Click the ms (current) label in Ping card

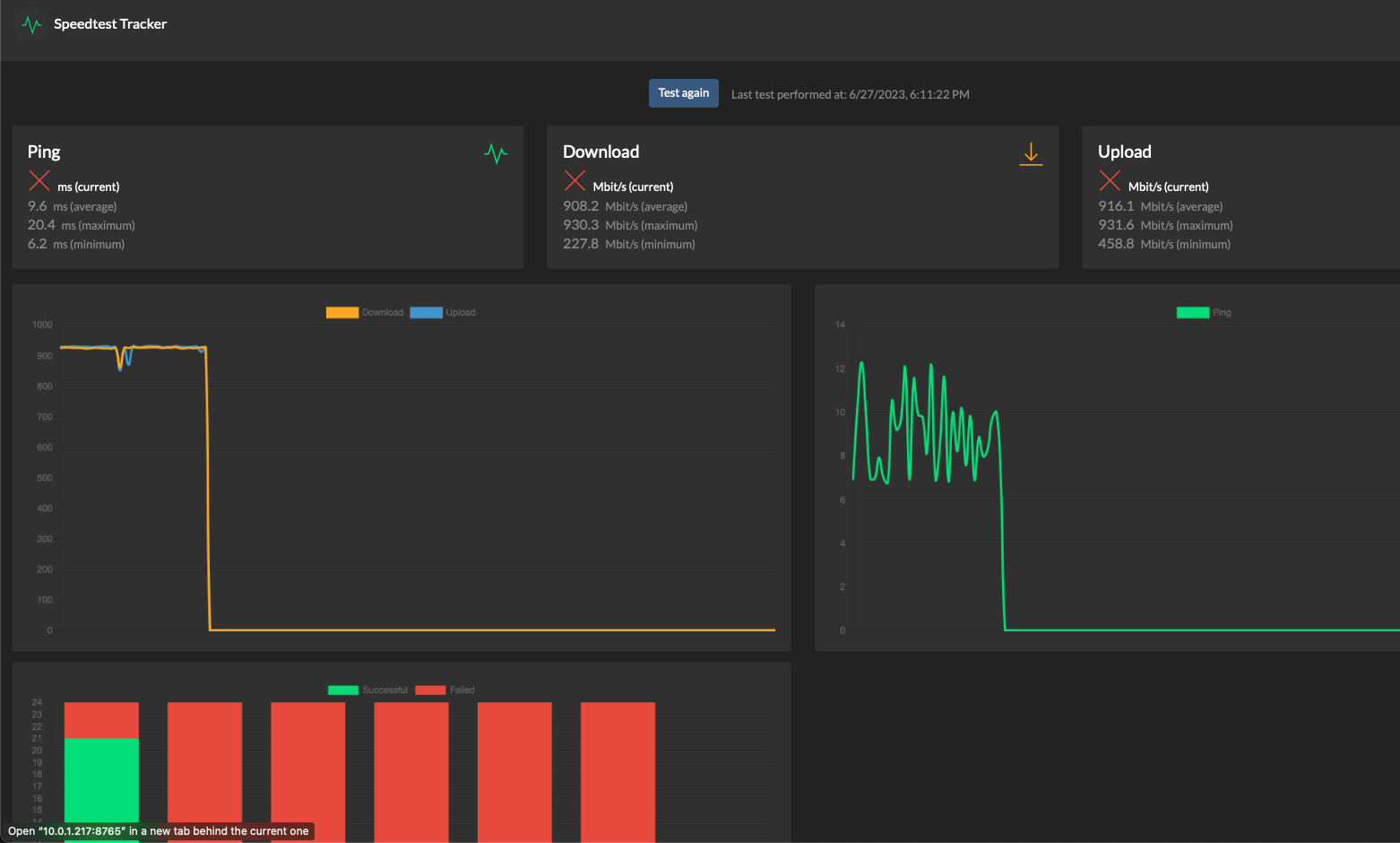click(89, 187)
